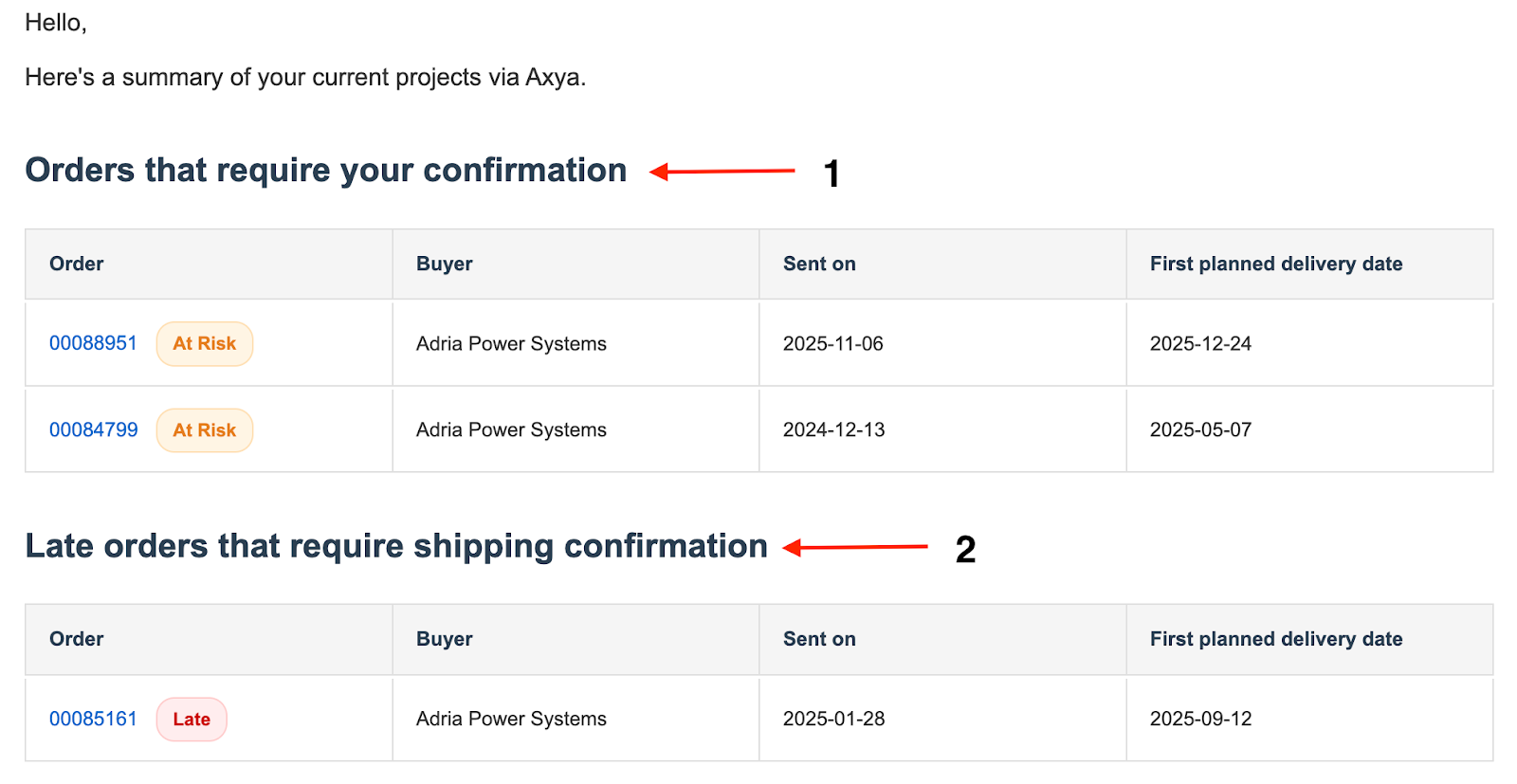Click buyer Adria Power Systems for order 00085161
The height and width of the screenshot is (784, 1517).
click(x=511, y=719)
